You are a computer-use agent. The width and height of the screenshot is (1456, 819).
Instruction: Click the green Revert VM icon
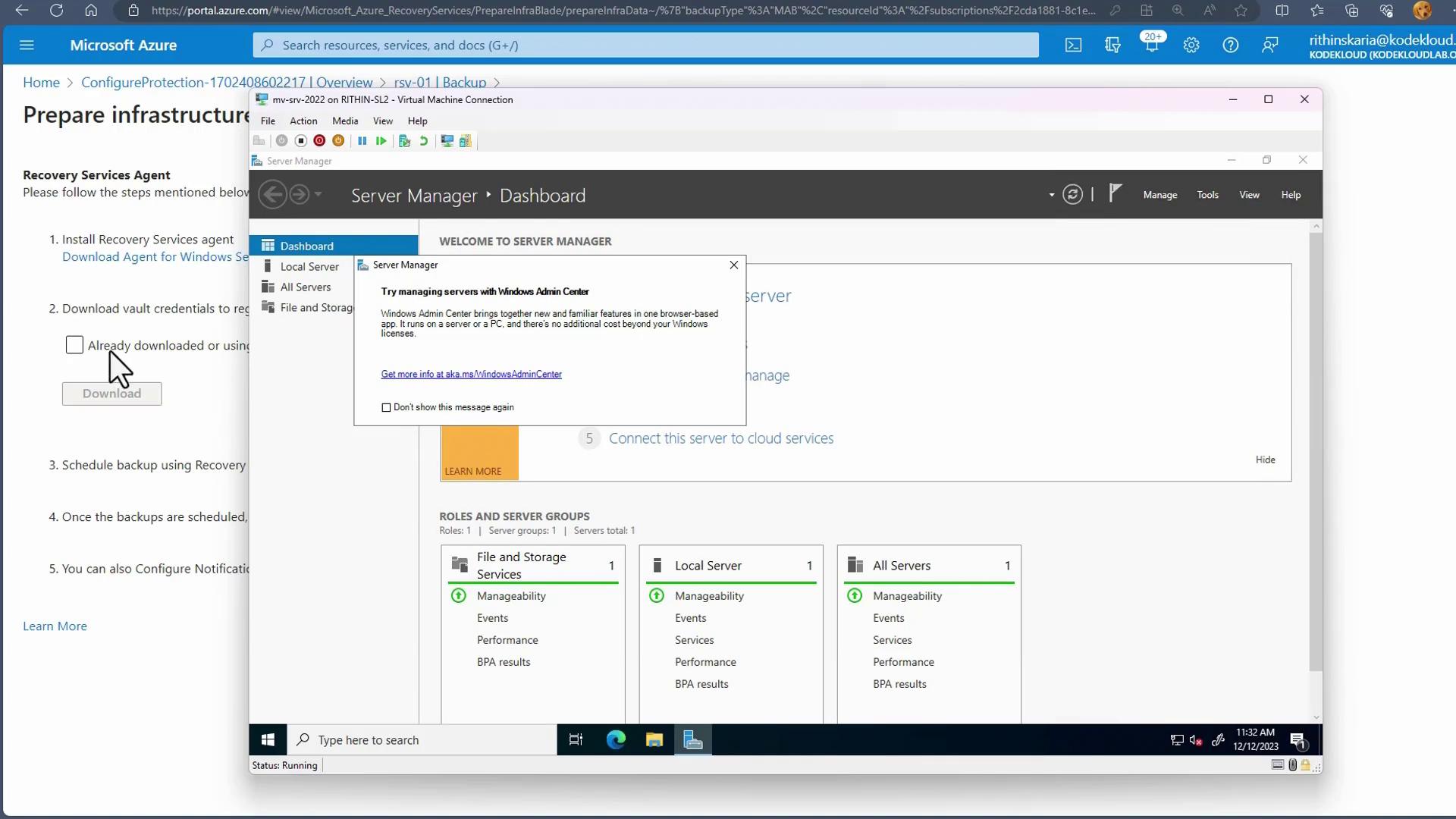[x=424, y=141]
